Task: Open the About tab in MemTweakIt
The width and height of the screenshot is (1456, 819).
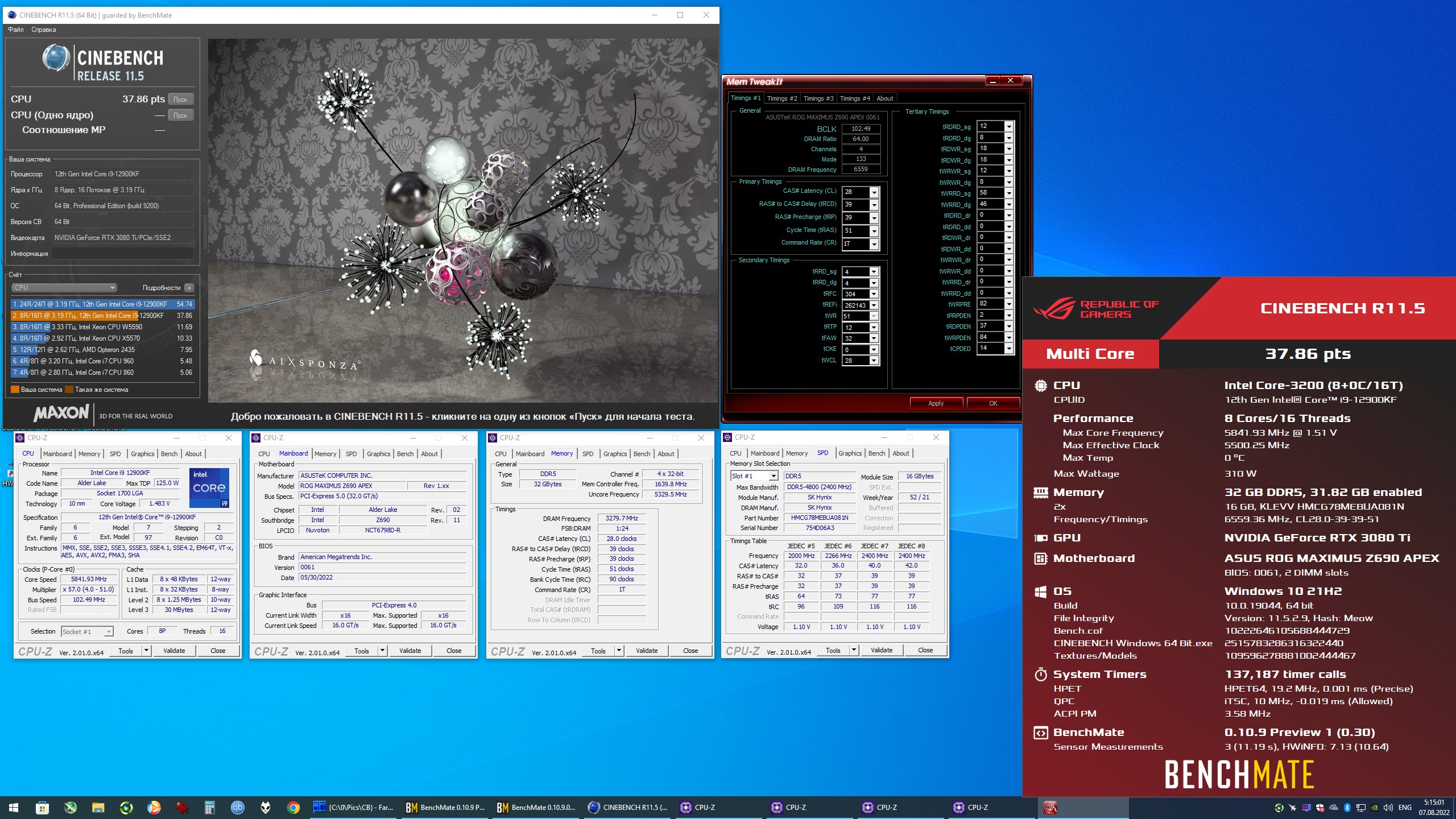Action: pos(885,98)
